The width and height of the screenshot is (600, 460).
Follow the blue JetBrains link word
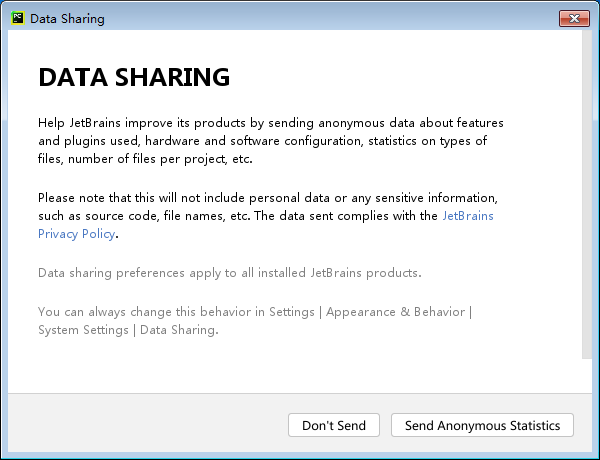click(x=468, y=216)
